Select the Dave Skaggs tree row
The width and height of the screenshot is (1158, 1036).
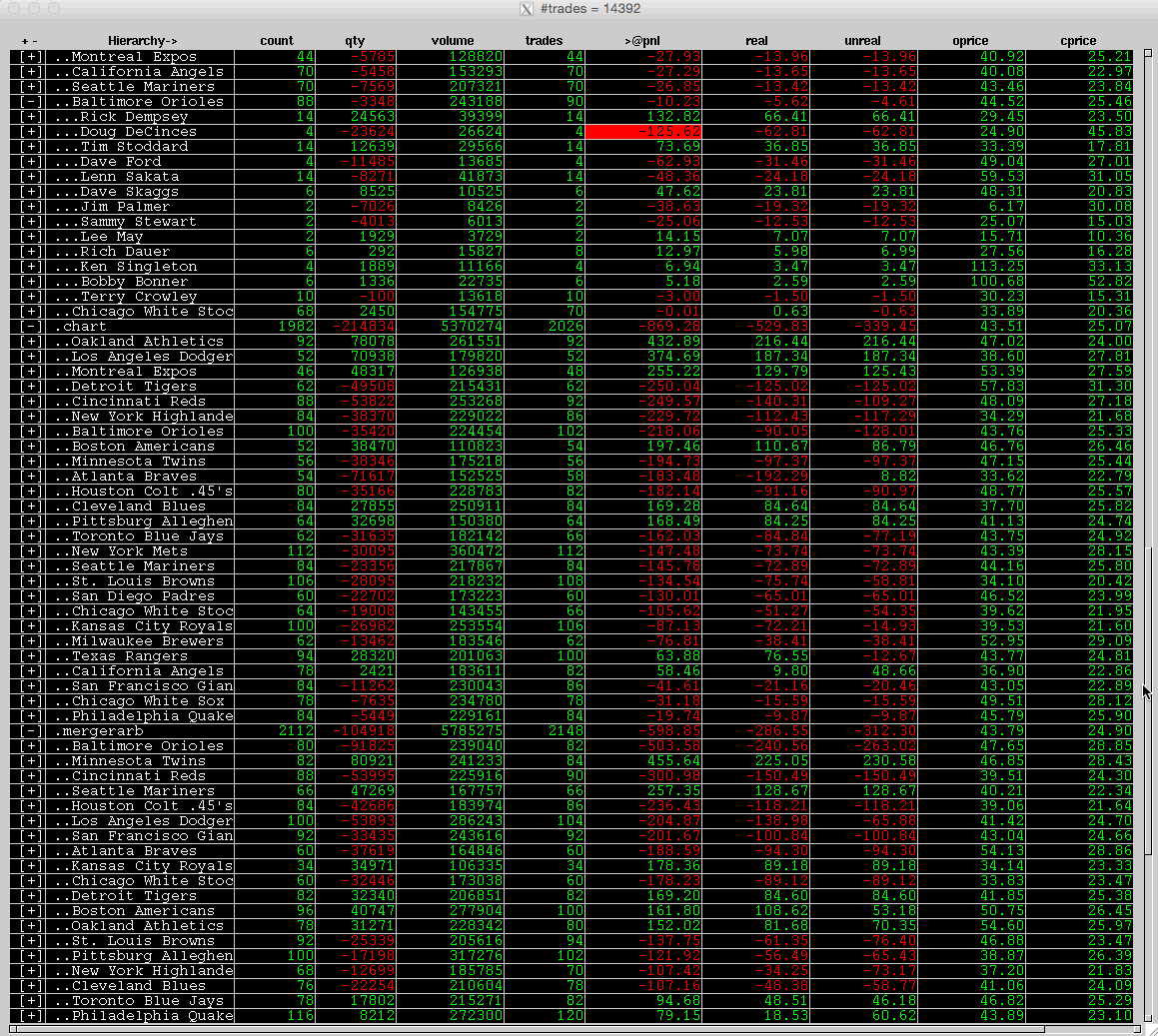tap(140, 191)
